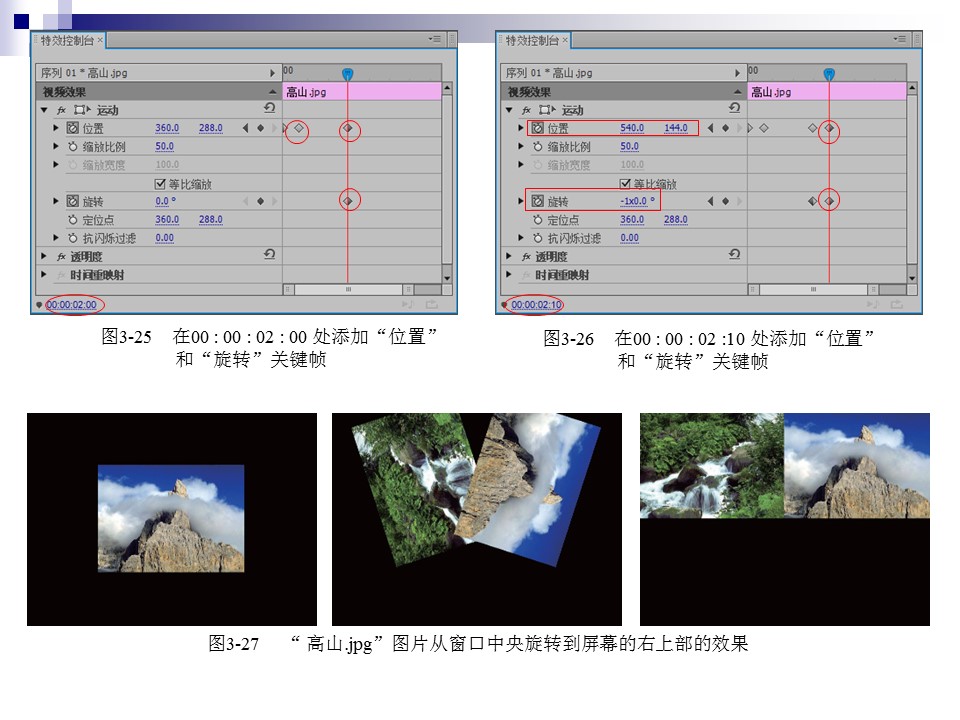Toggle the fx icon beside 运动 in Fig 3-25 panel
Image resolution: width=960 pixels, height=720 pixels.
tap(61, 110)
